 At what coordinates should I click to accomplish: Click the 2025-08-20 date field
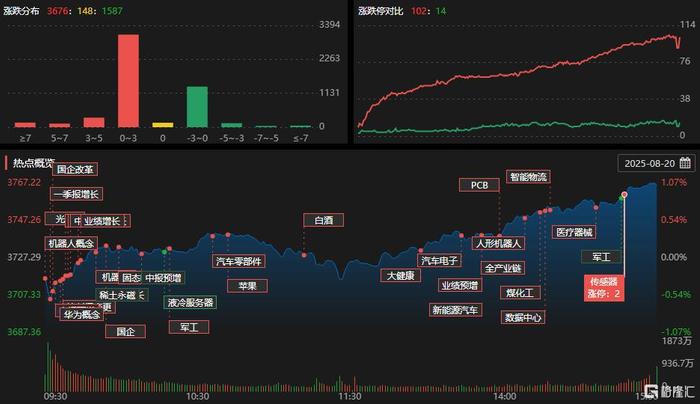pos(656,163)
